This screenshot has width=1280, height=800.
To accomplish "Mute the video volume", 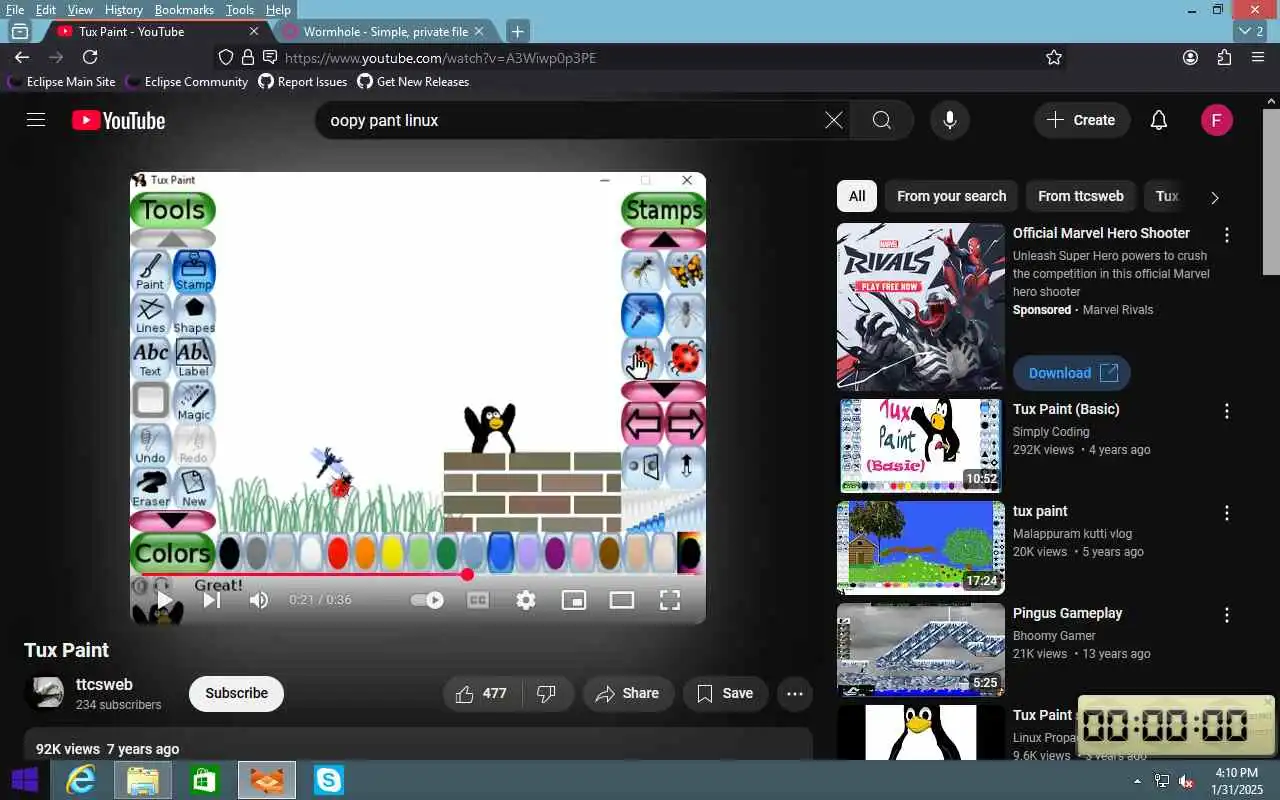I will click(x=259, y=600).
